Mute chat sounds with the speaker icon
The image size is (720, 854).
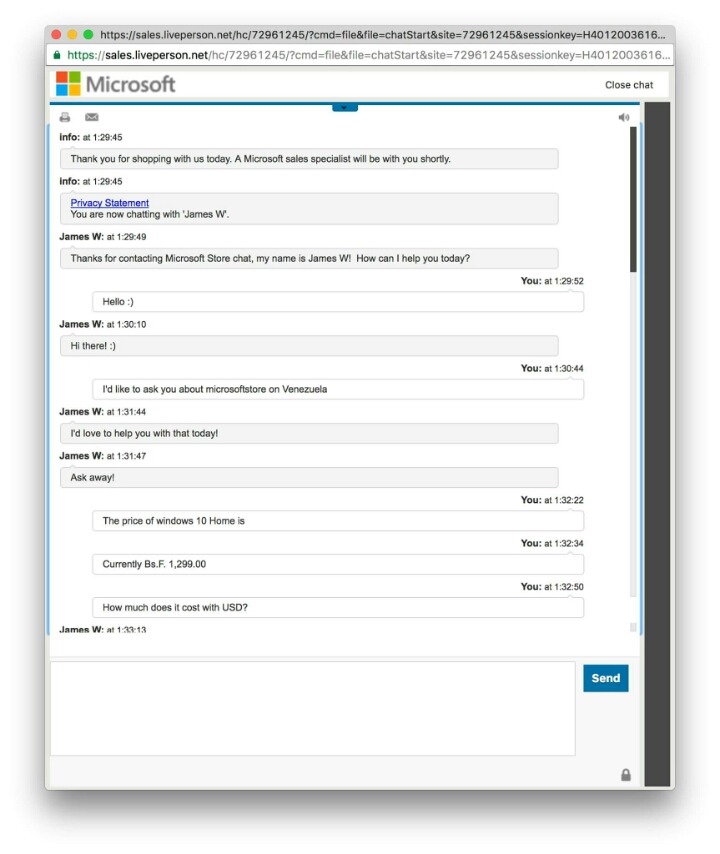tap(624, 117)
